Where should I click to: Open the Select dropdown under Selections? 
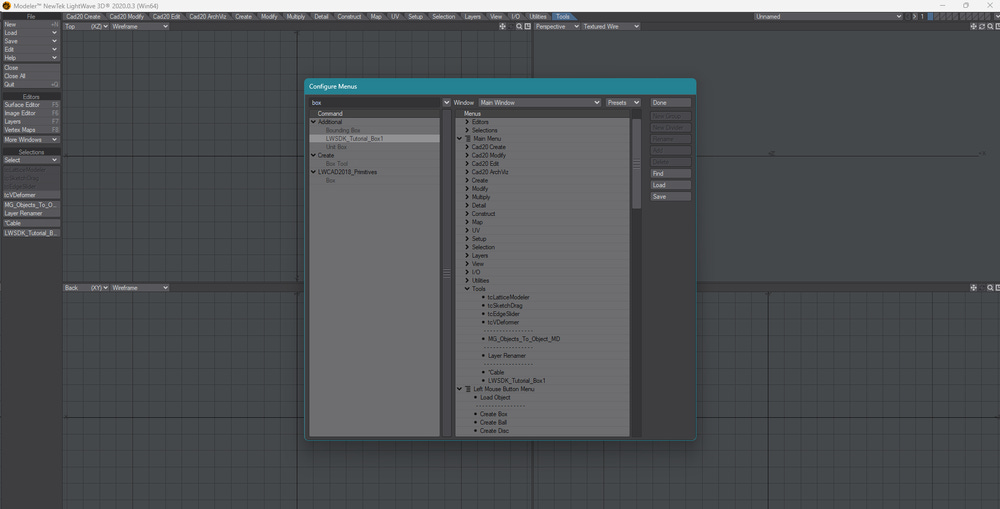(31, 160)
